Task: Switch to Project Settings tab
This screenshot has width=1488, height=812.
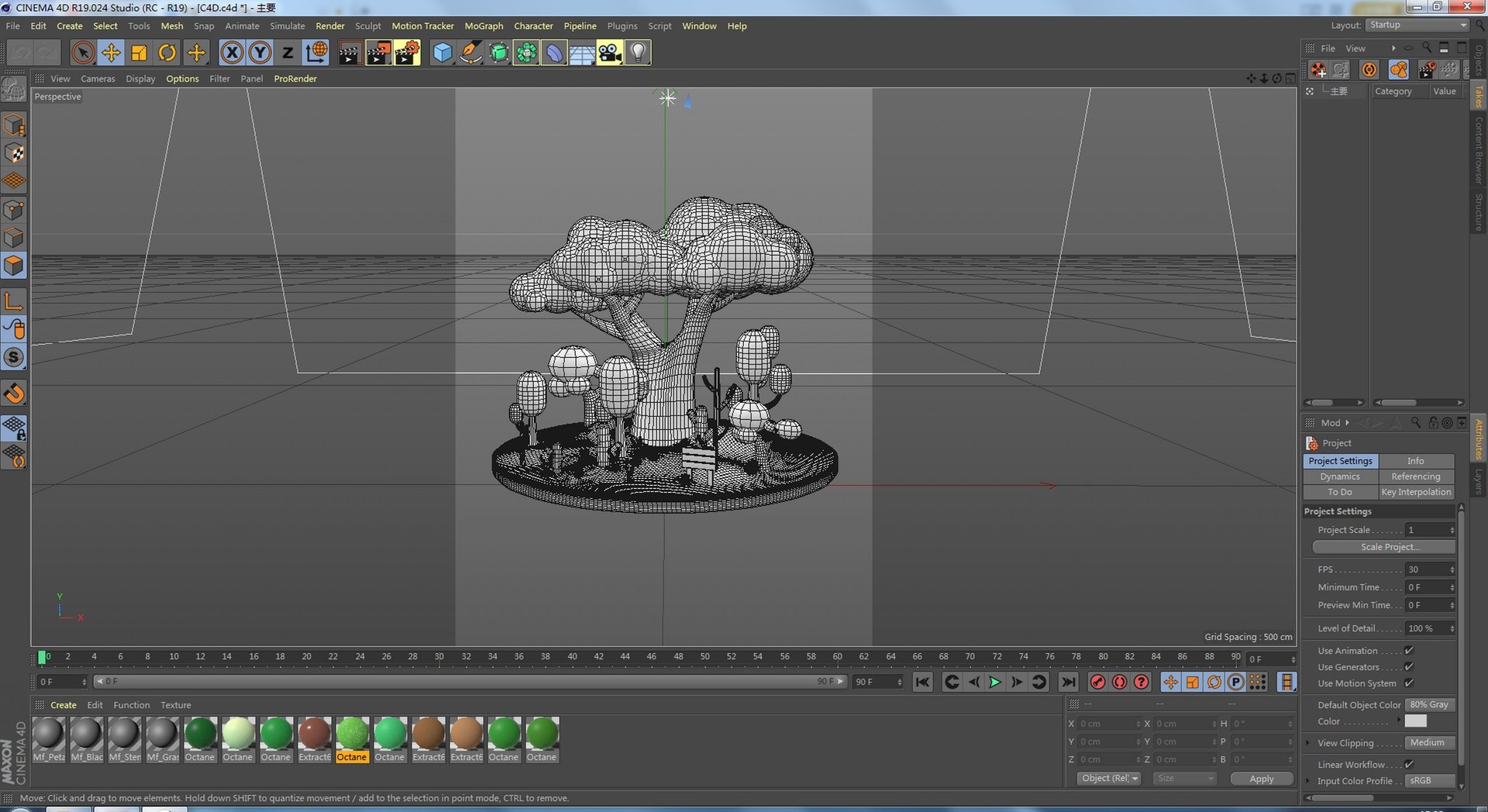Action: point(1341,461)
